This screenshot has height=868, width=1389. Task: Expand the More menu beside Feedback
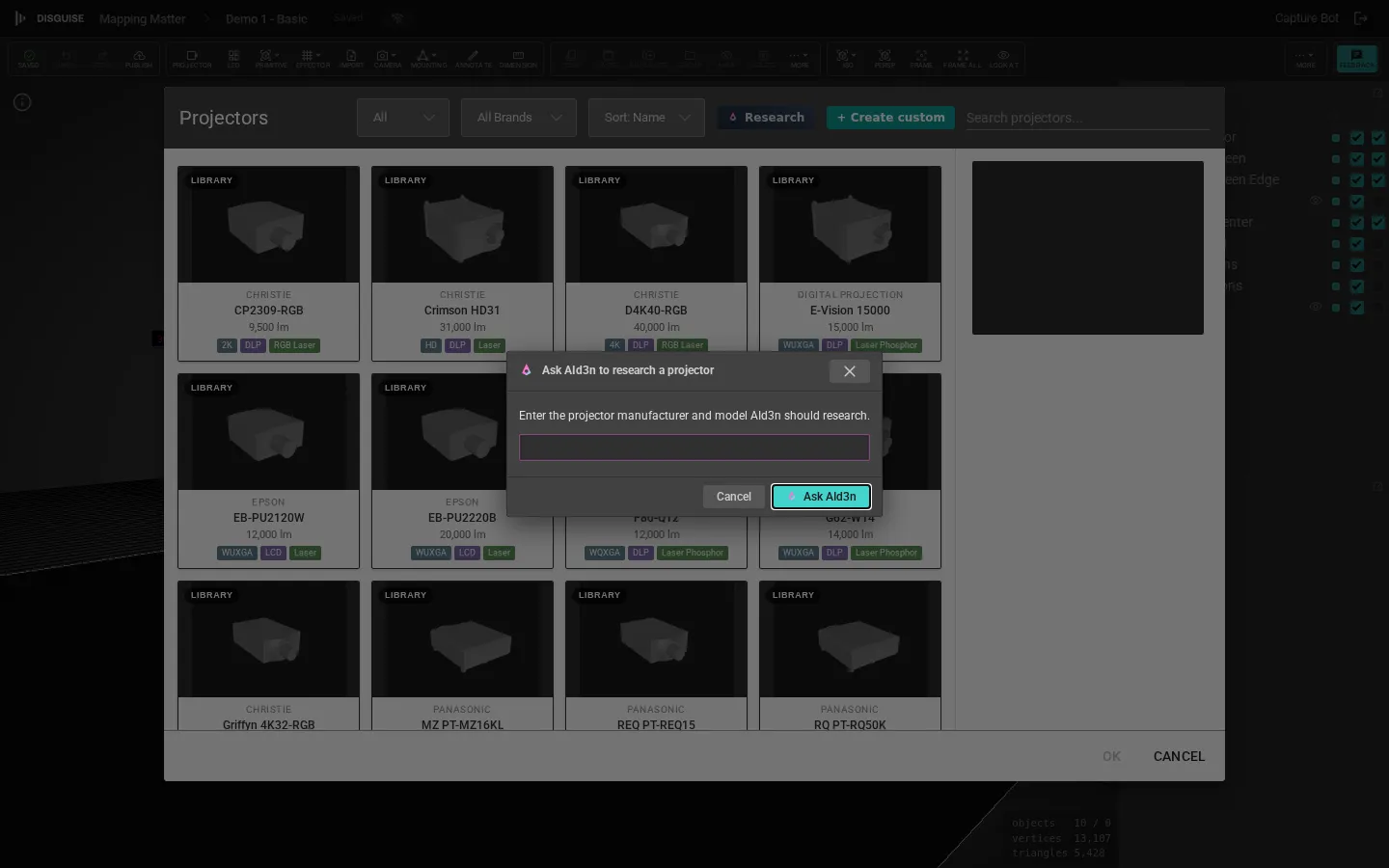(x=1306, y=58)
